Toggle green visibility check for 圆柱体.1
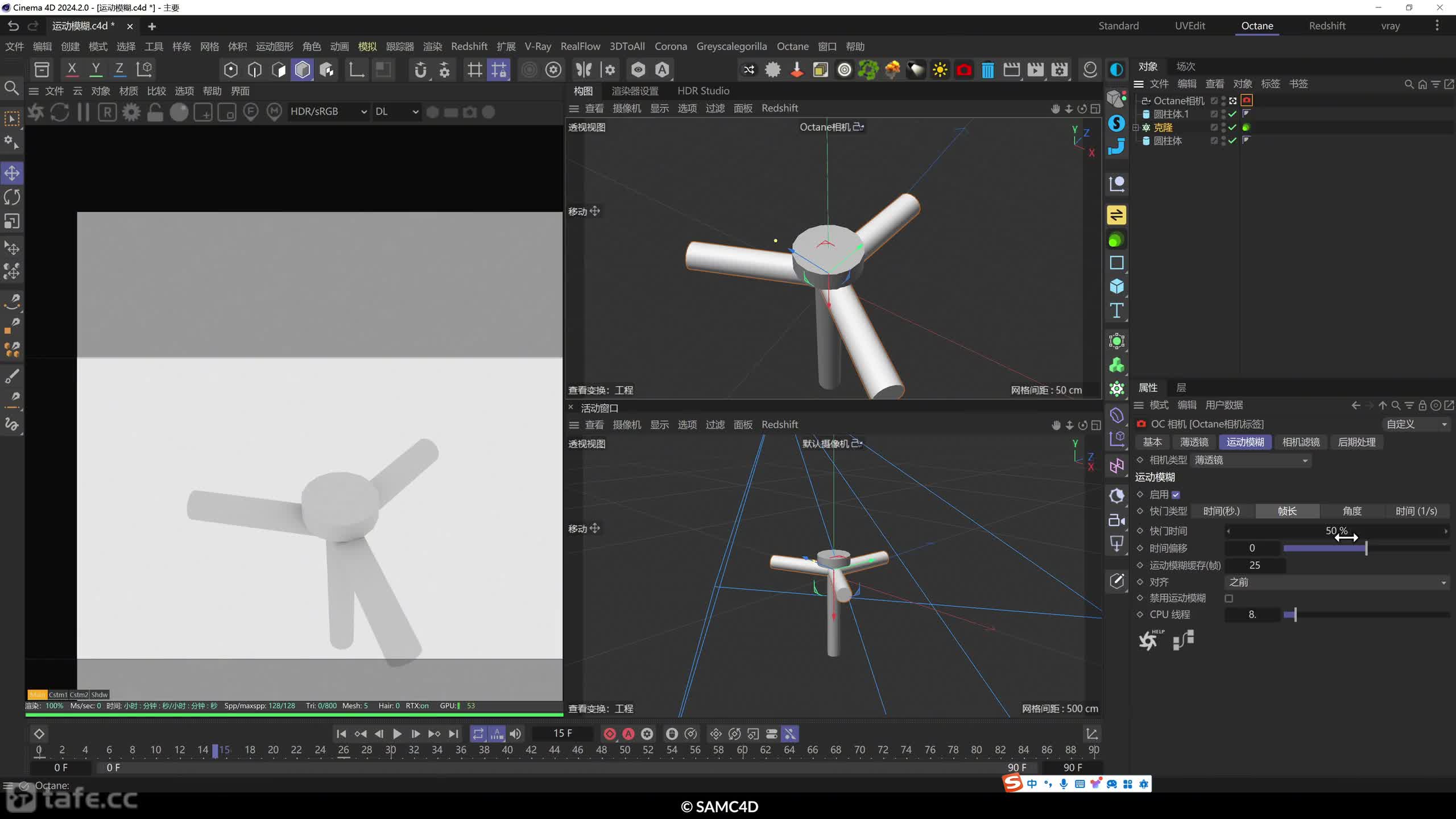The height and width of the screenshot is (819, 1456). 1232,114
